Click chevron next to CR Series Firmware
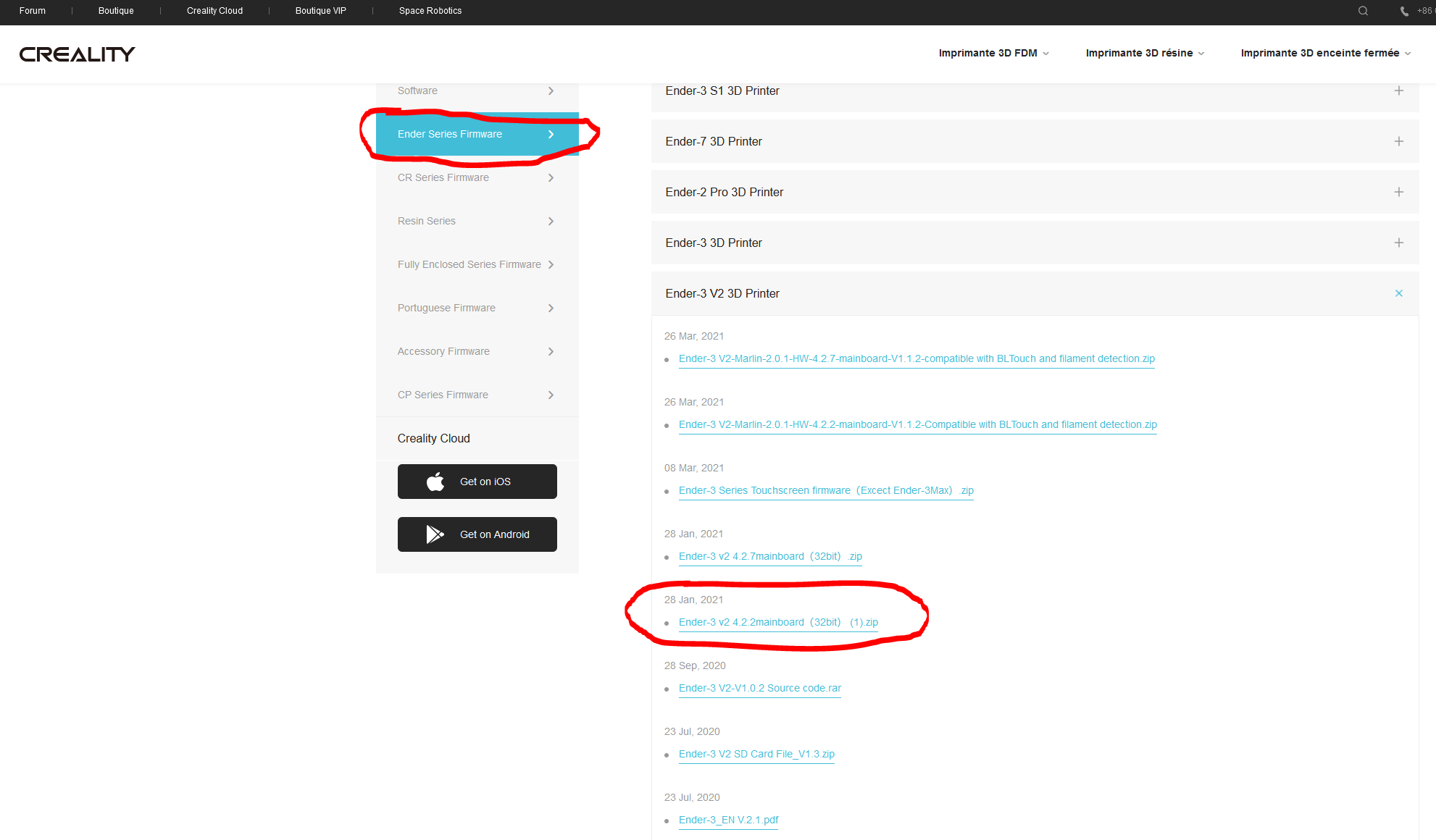Viewport: 1436px width, 840px height. 551,177
